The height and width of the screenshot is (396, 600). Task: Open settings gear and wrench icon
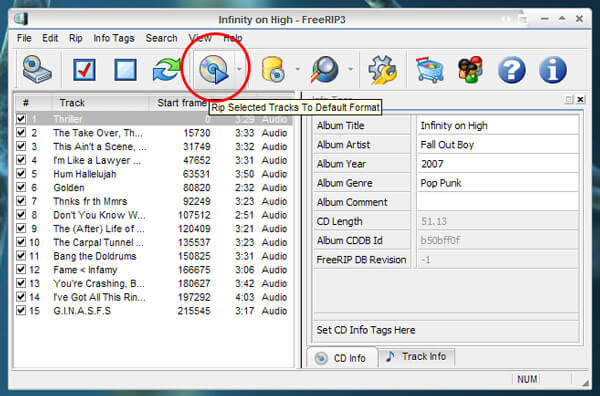(x=382, y=70)
